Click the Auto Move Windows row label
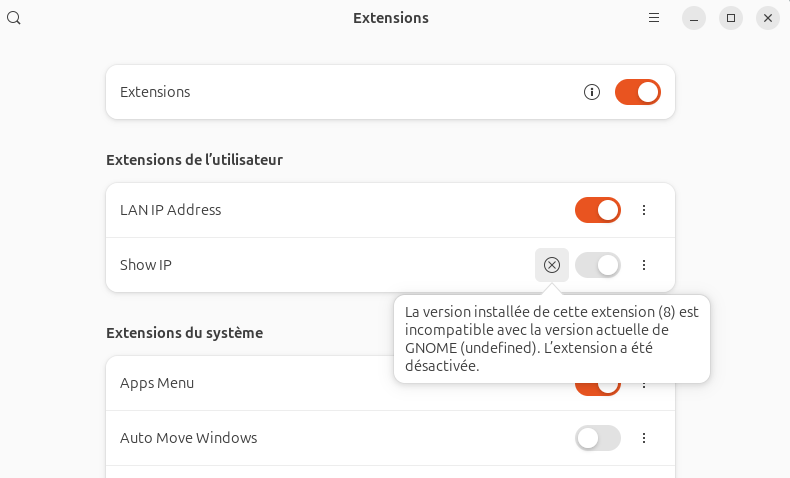This screenshot has height=478, width=790. (x=188, y=438)
